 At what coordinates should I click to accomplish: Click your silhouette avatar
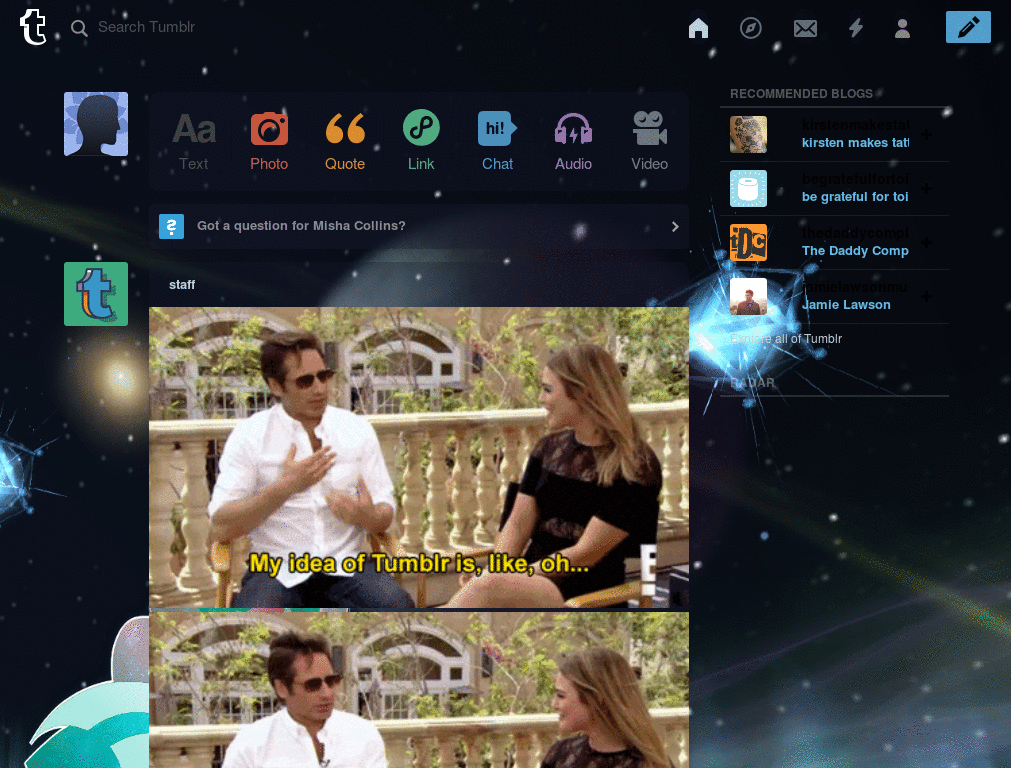96,124
